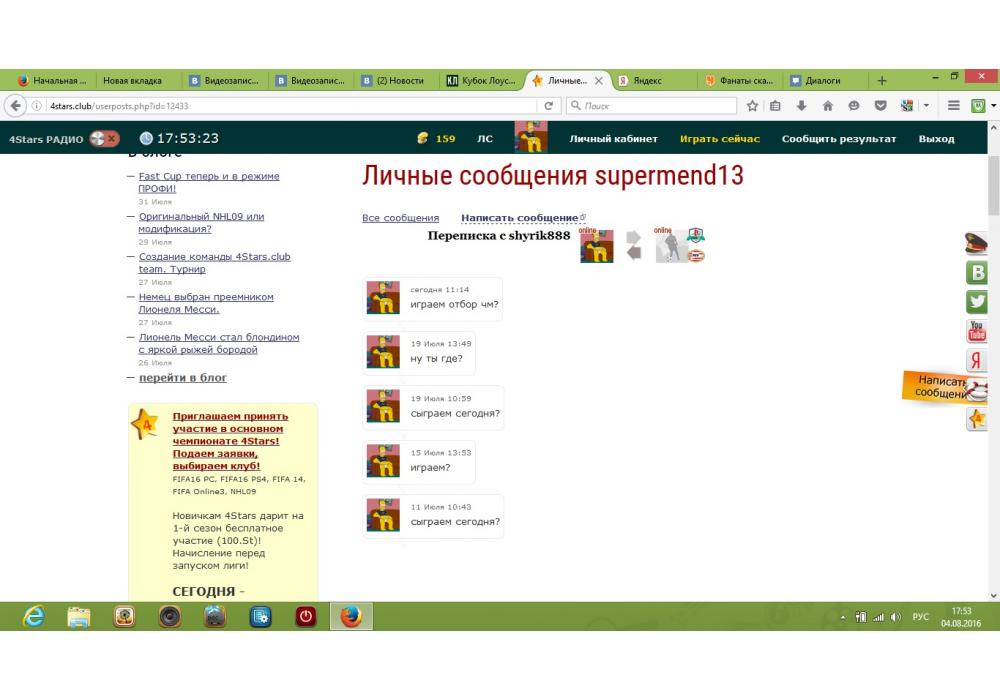Click the star icon in the yellow promo box
This screenshot has width=1000, height=700.
tap(145, 425)
